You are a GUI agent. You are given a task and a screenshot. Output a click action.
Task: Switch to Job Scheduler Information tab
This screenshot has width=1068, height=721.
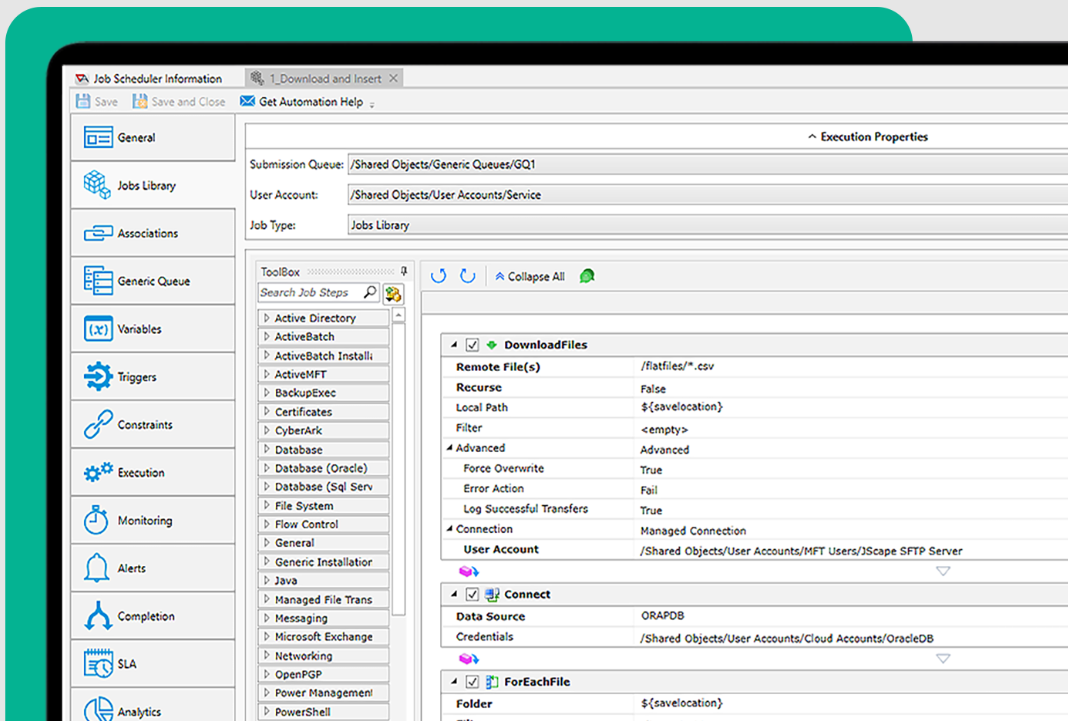(x=157, y=78)
